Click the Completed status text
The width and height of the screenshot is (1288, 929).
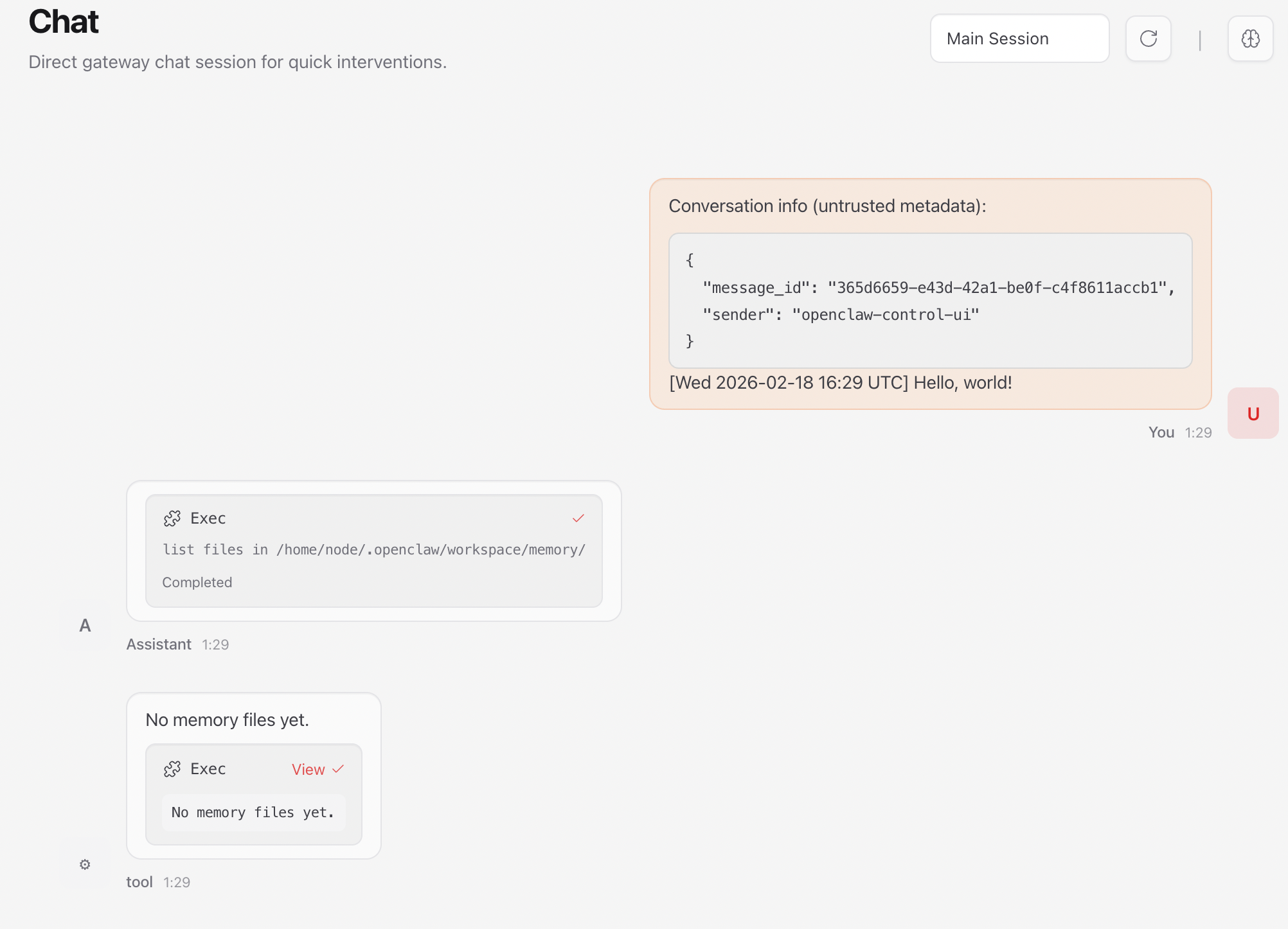pos(197,582)
